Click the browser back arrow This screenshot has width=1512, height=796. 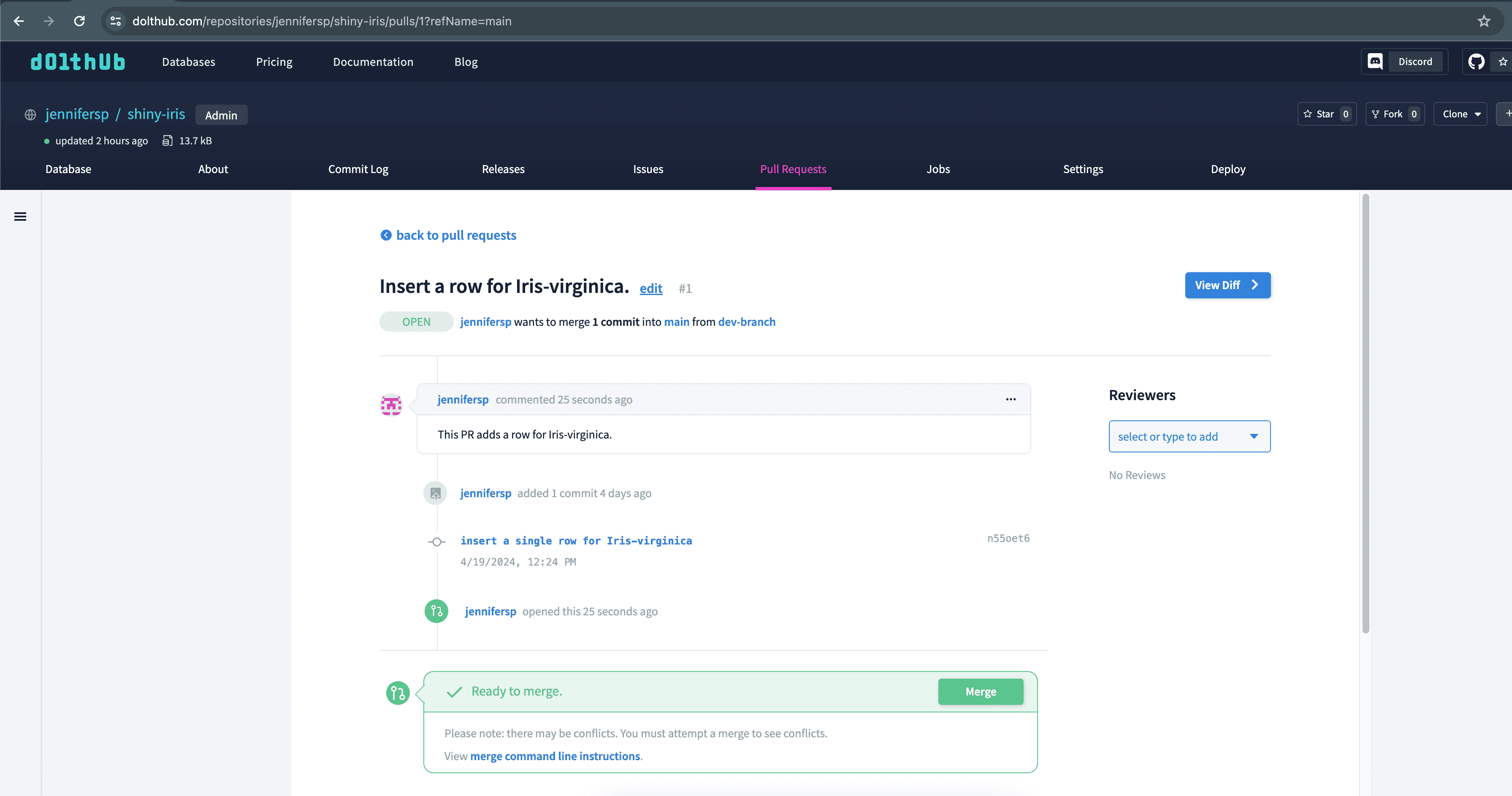[19, 21]
